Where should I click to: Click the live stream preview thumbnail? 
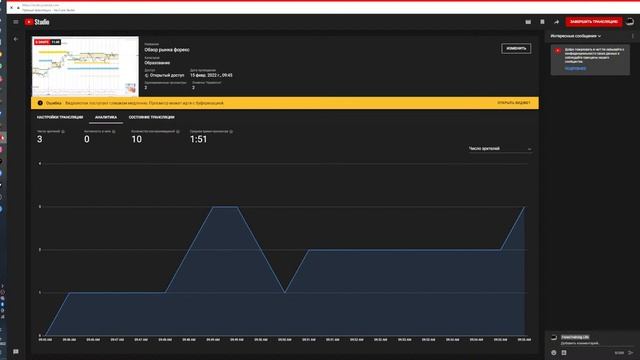click(x=85, y=67)
